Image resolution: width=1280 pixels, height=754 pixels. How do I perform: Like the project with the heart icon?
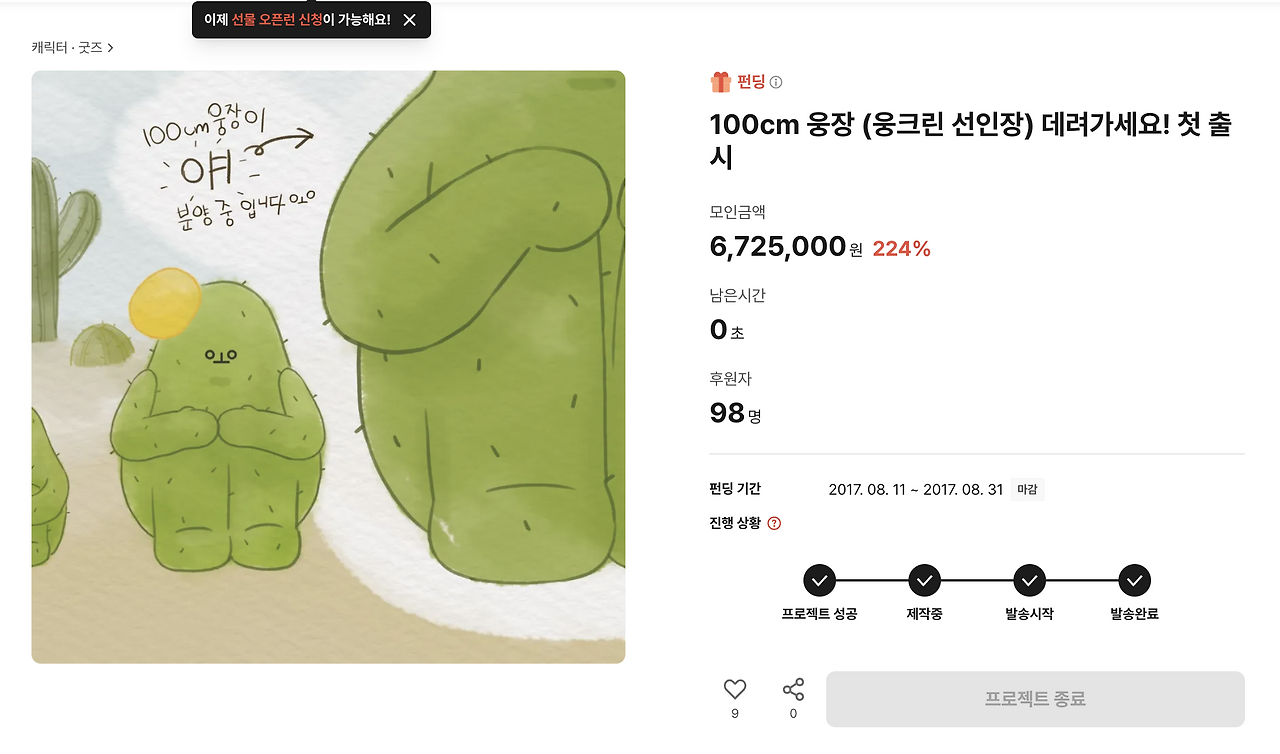[x=735, y=689]
